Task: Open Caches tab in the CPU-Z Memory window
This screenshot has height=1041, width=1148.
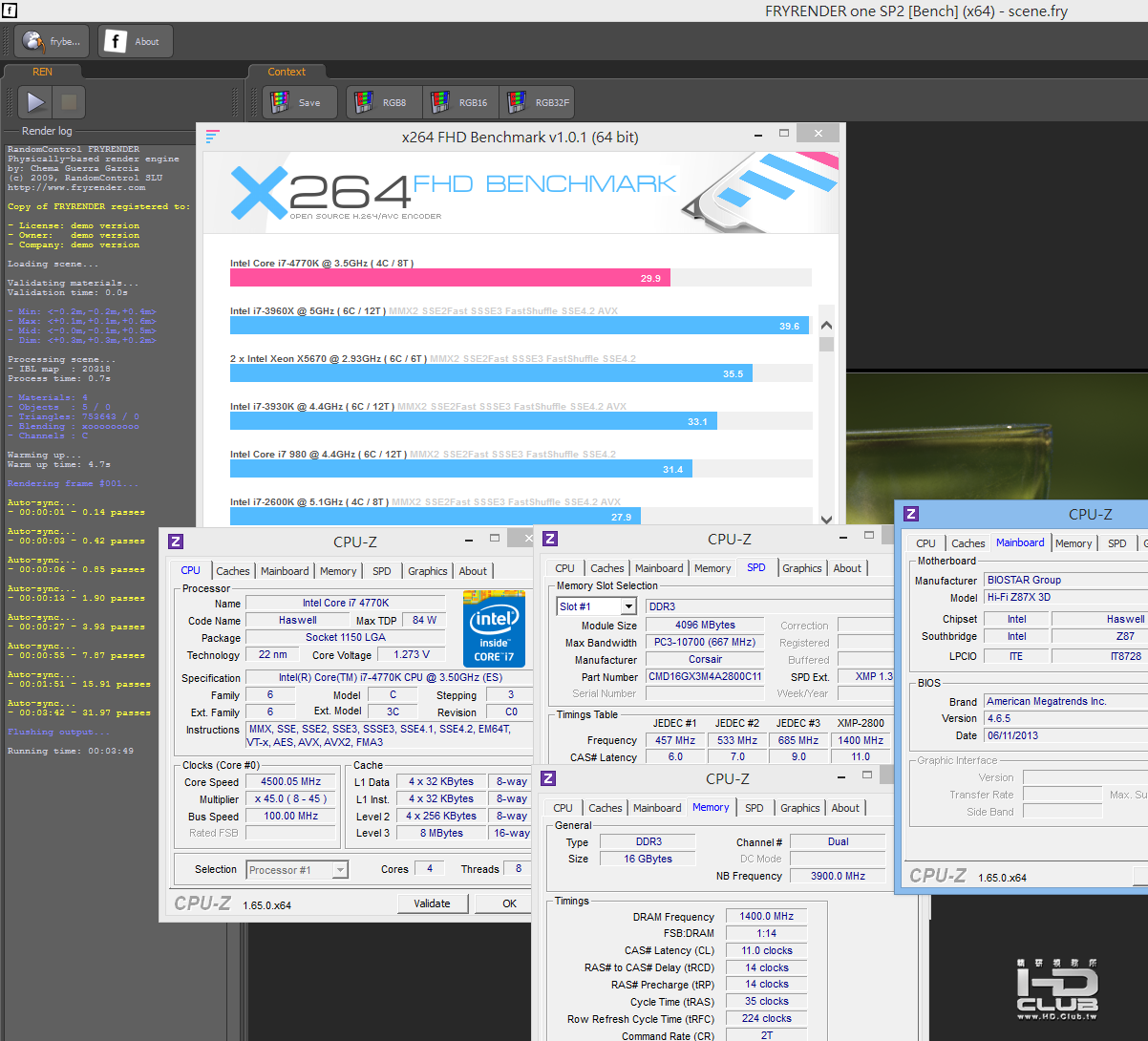Action: (x=606, y=808)
